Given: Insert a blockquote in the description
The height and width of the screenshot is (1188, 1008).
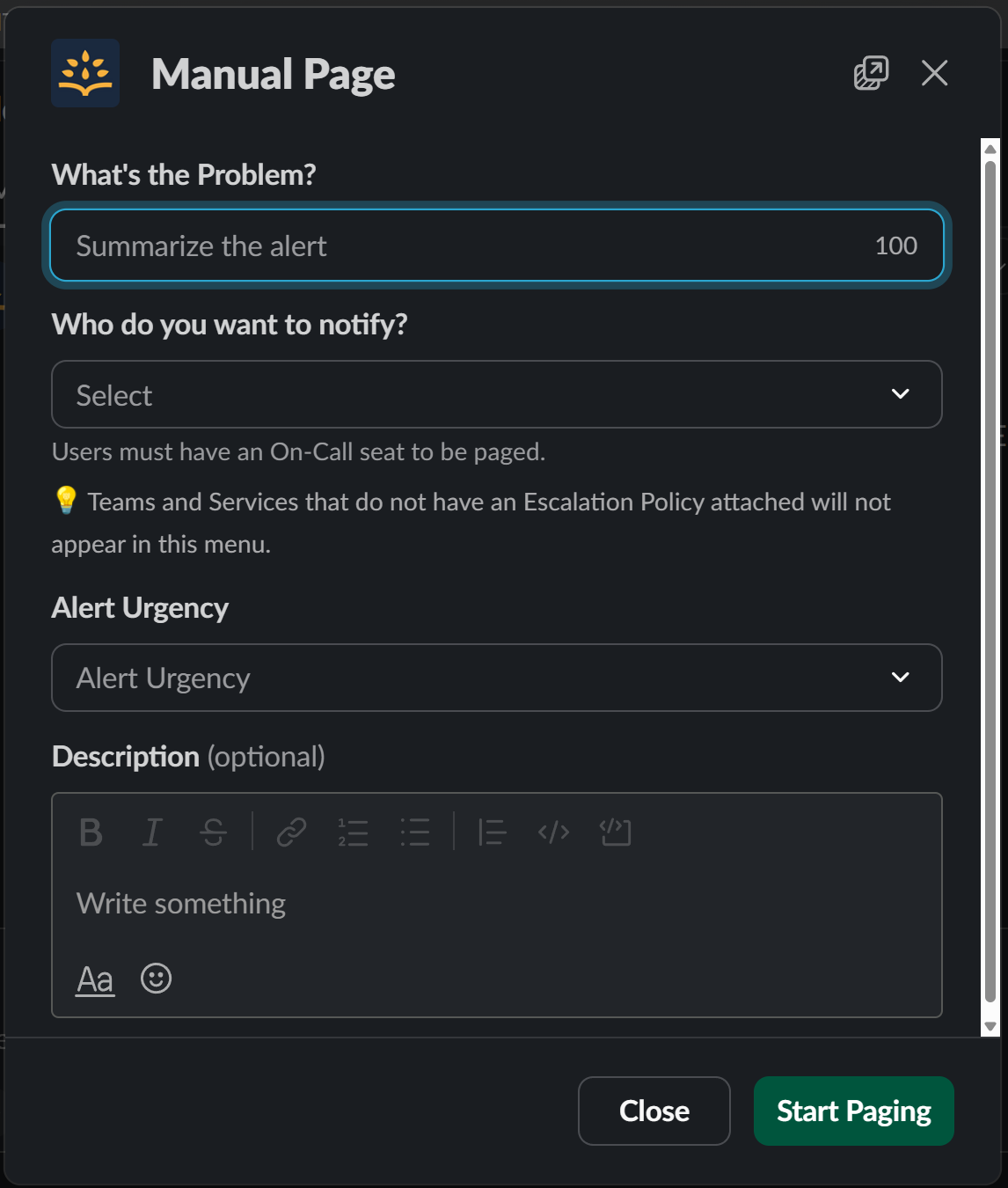Looking at the screenshot, I should point(492,832).
